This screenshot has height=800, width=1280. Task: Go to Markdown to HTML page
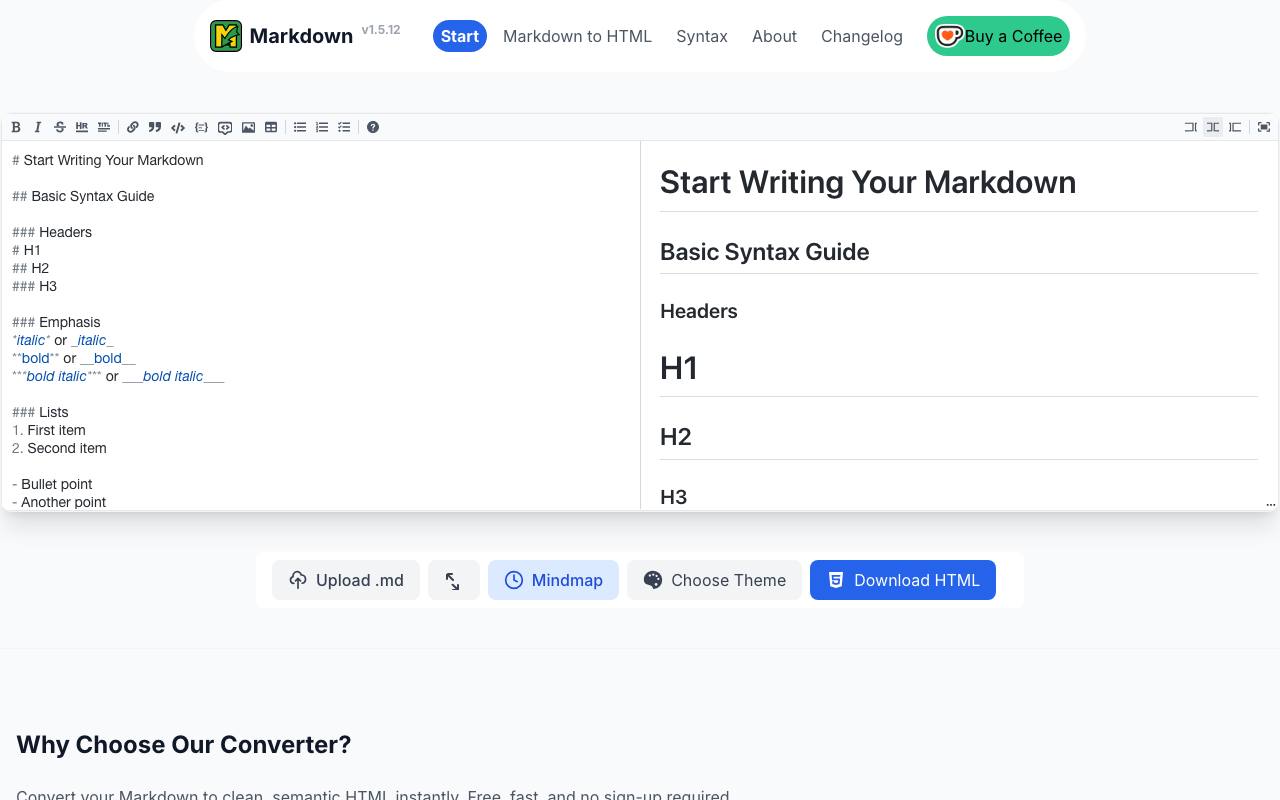577,36
